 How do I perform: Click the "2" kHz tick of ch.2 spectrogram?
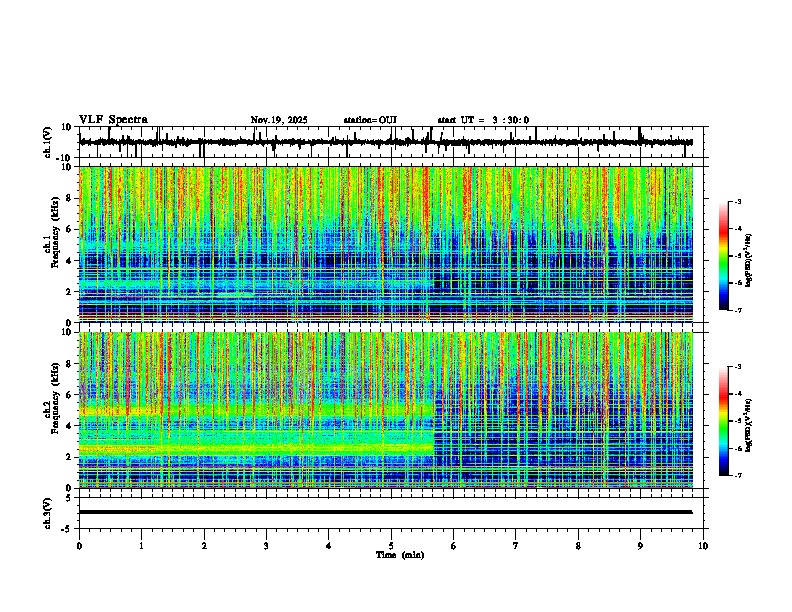tap(70, 457)
